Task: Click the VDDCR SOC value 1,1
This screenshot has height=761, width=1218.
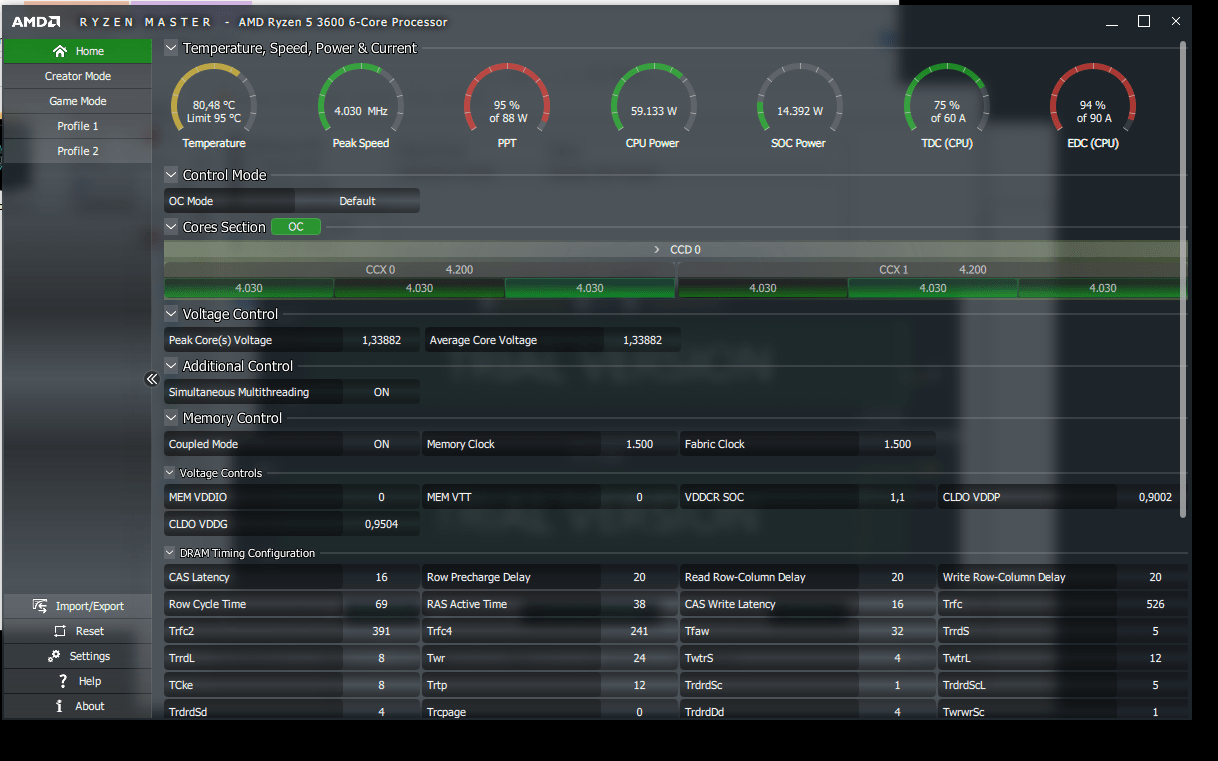Action: (x=897, y=497)
